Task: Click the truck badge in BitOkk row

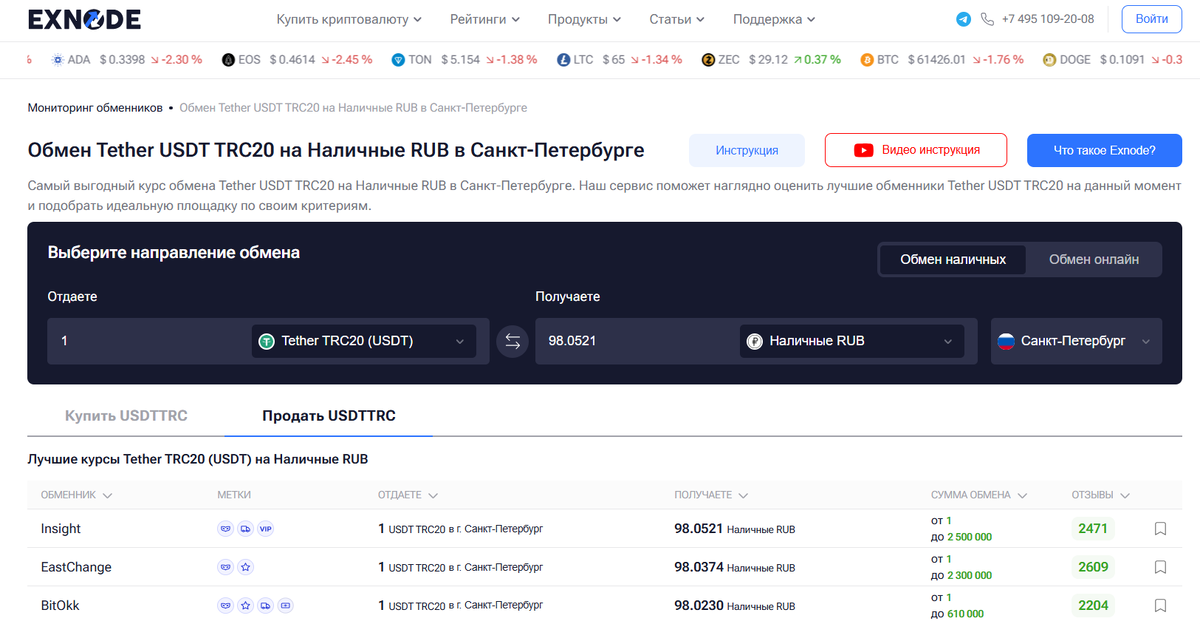Action: pos(265,605)
